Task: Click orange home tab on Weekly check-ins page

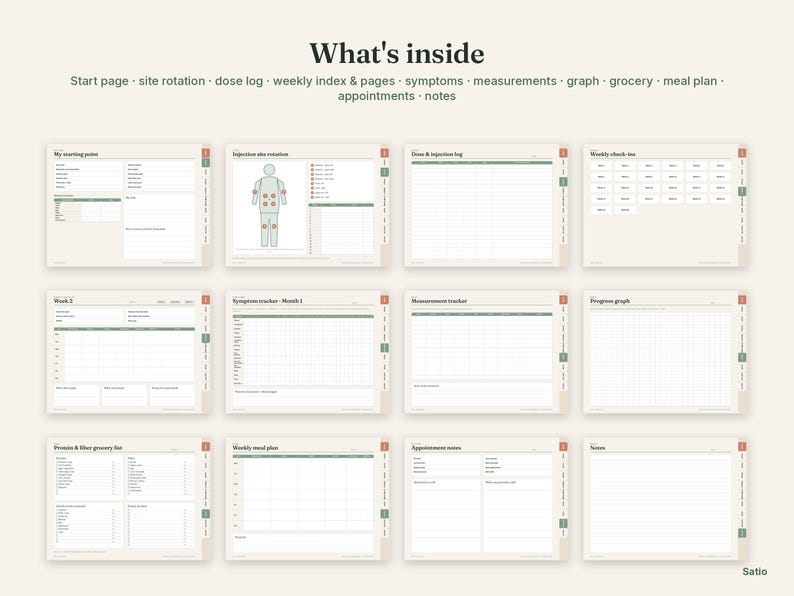Action: click(742, 153)
